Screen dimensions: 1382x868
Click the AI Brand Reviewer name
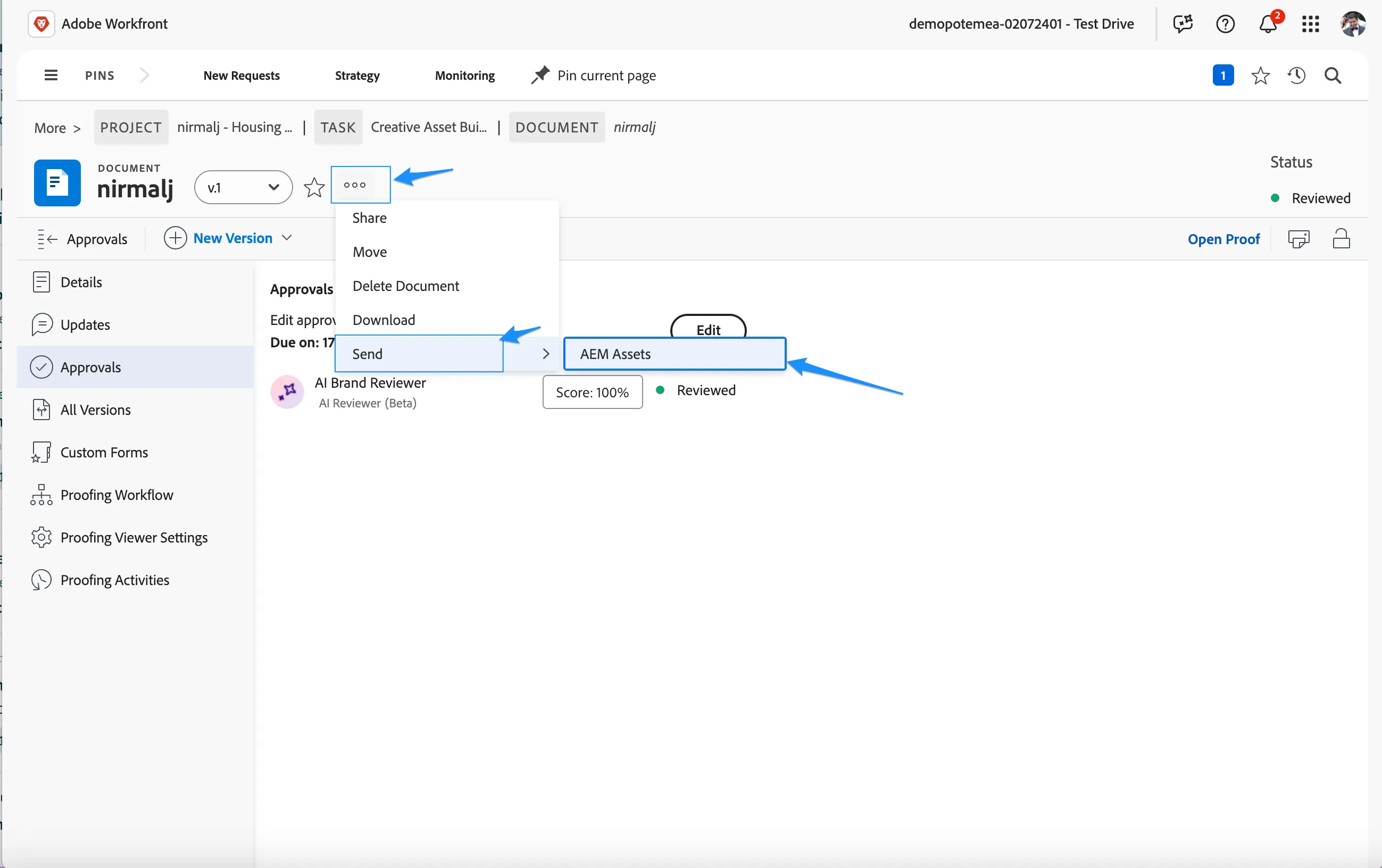point(370,382)
